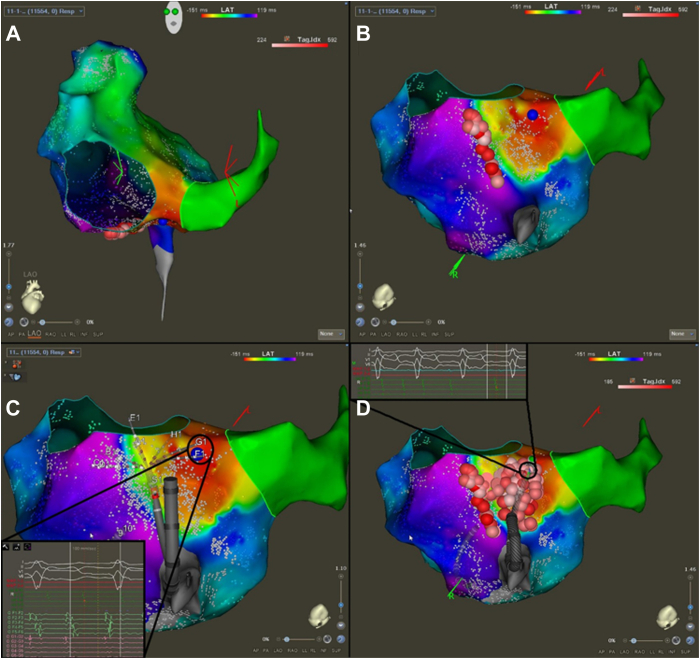The width and height of the screenshot is (700, 659).
Task: Click the head orientation icon atop panel A
Action: [173, 18]
